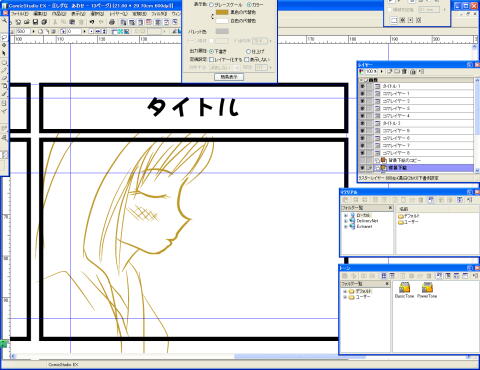Click the save floppy disk icon
The height and width of the screenshot is (370, 480).
[36, 22]
